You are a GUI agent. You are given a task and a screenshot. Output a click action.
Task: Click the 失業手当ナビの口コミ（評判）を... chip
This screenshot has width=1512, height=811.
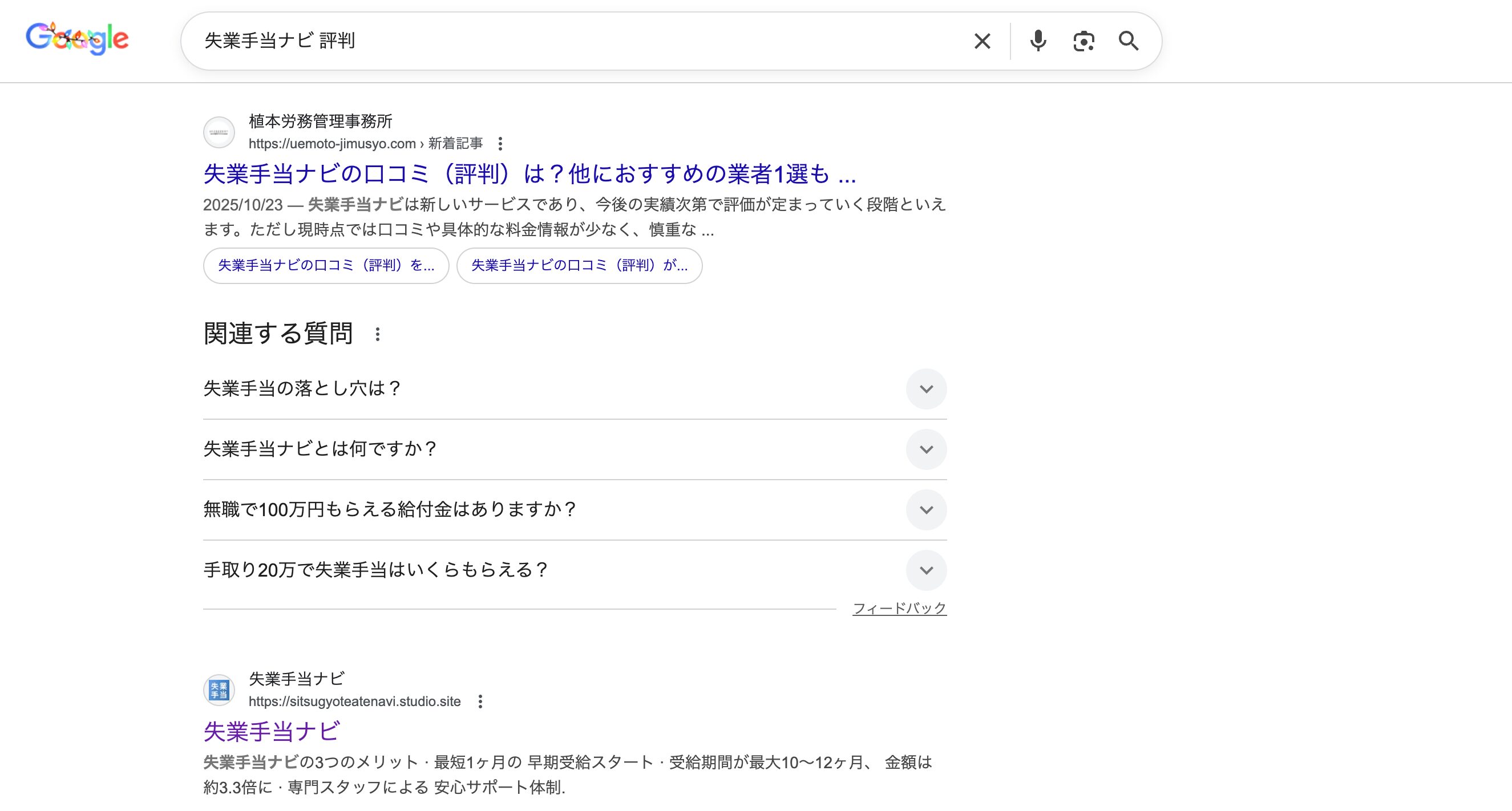point(326,266)
